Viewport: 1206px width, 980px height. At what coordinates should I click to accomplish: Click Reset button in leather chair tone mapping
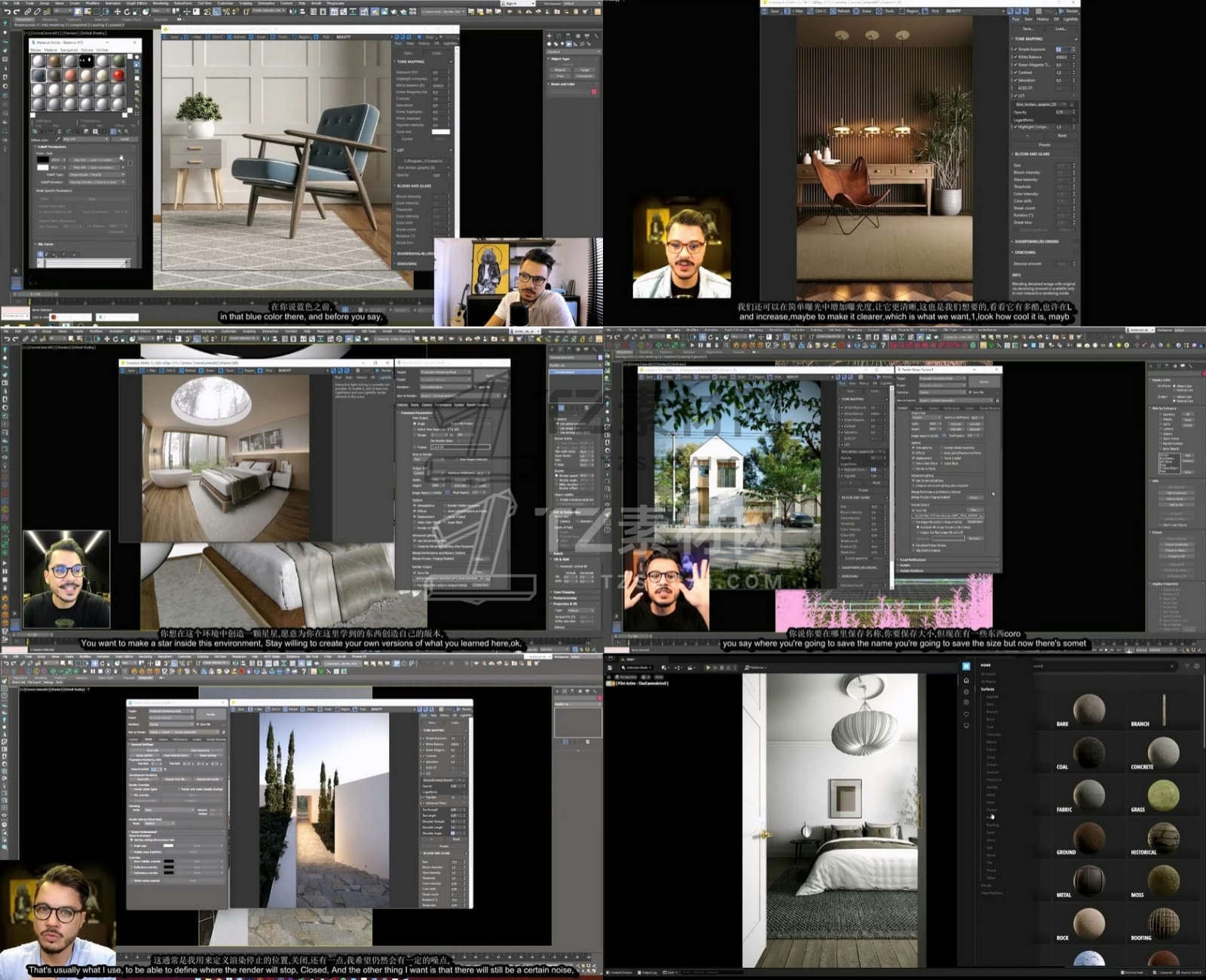[x=1061, y=136]
